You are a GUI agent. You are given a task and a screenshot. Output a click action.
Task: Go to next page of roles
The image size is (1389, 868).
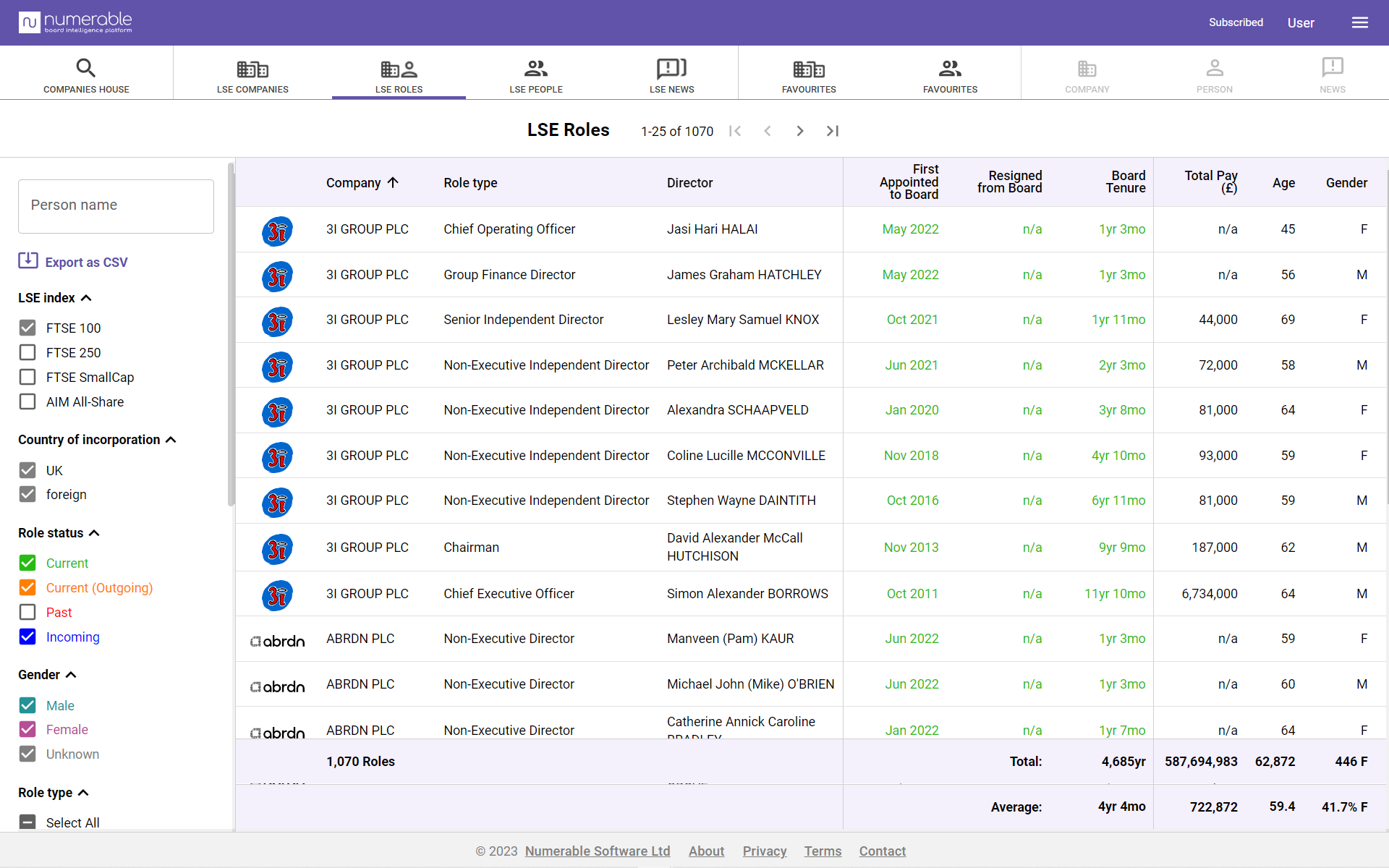[800, 131]
